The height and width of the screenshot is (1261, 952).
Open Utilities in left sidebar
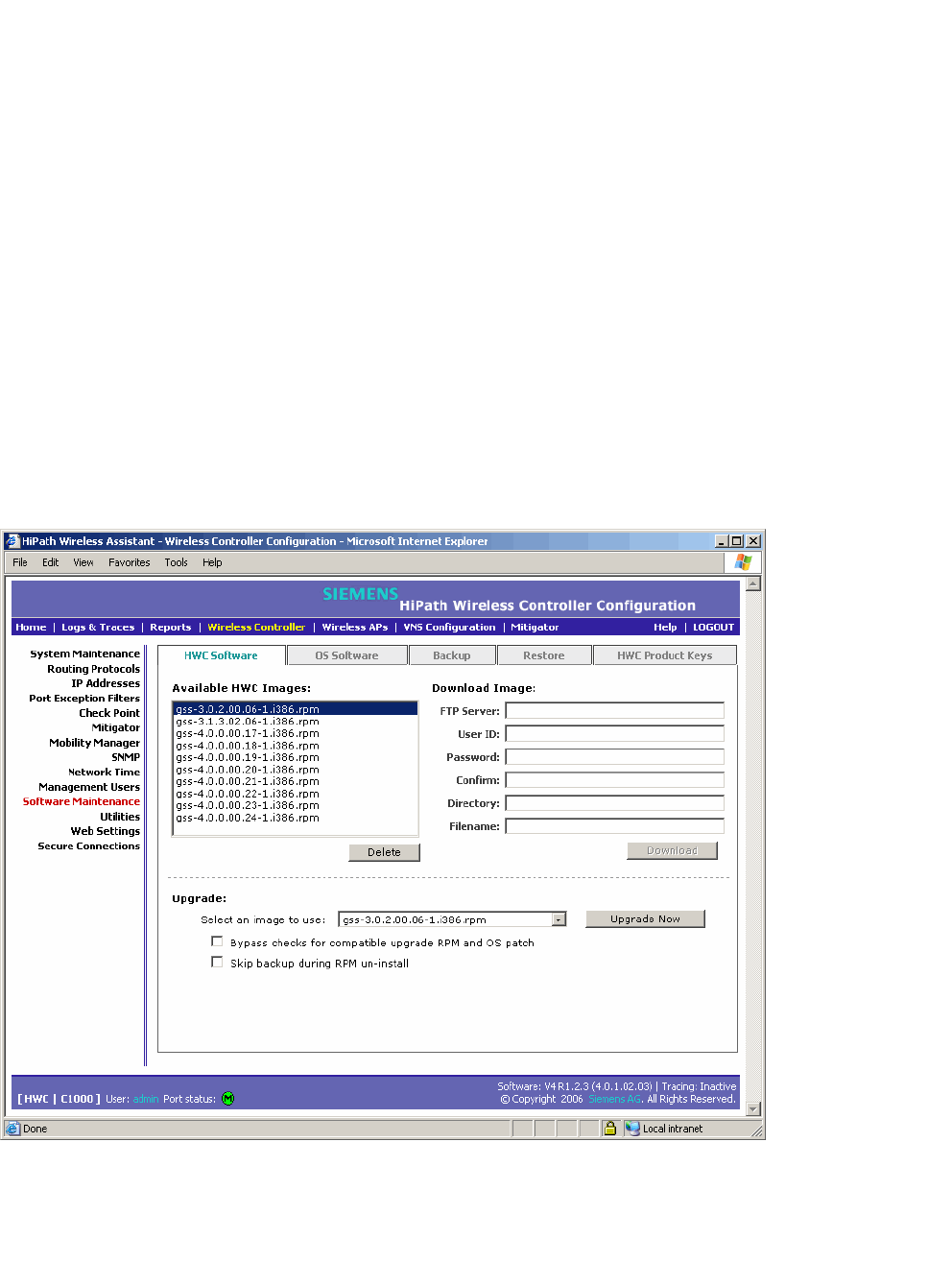(120, 817)
